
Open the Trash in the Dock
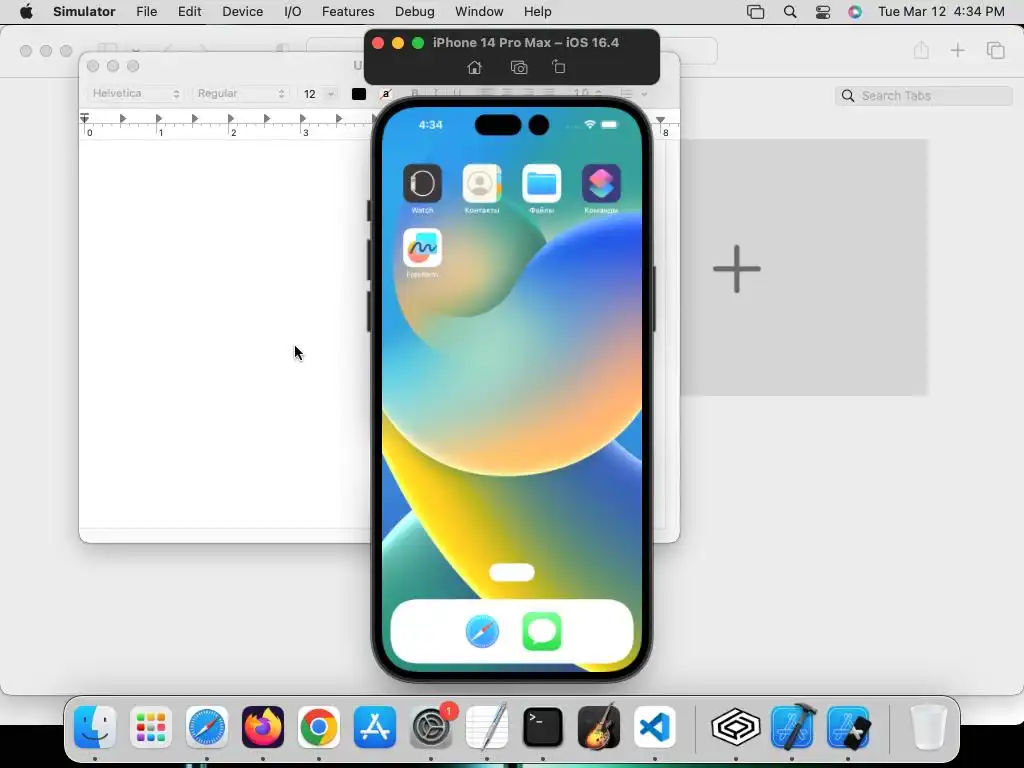pos(928,727)
